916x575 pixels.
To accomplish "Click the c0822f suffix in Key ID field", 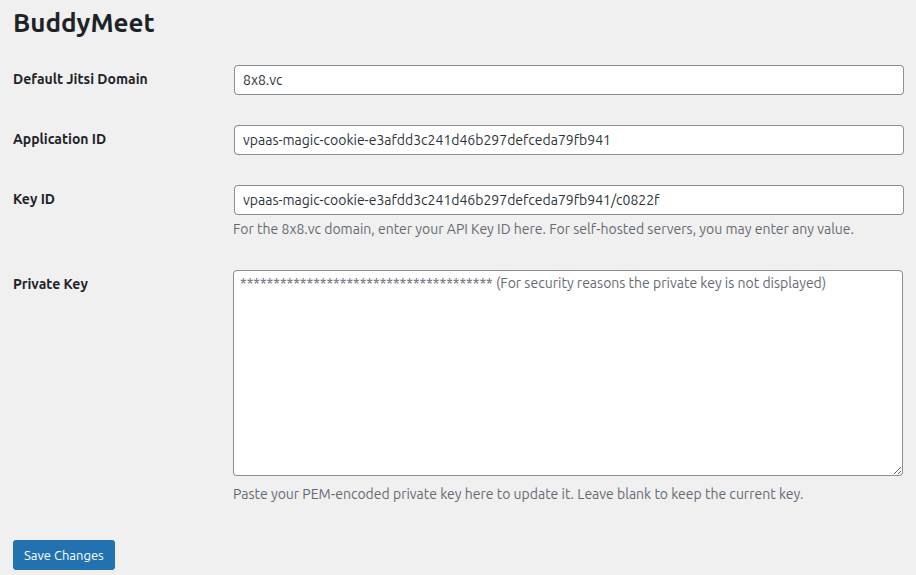I will pos(637,200).
